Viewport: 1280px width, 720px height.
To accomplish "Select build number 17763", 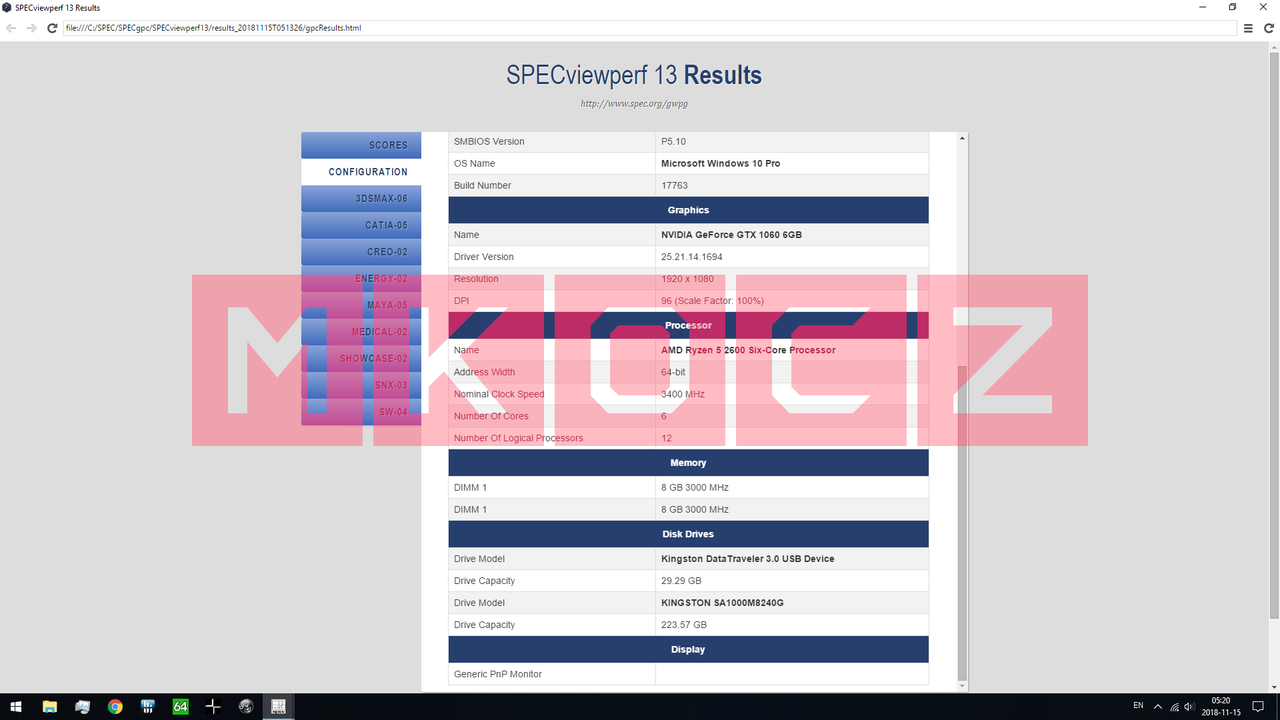I will [675, 185].
